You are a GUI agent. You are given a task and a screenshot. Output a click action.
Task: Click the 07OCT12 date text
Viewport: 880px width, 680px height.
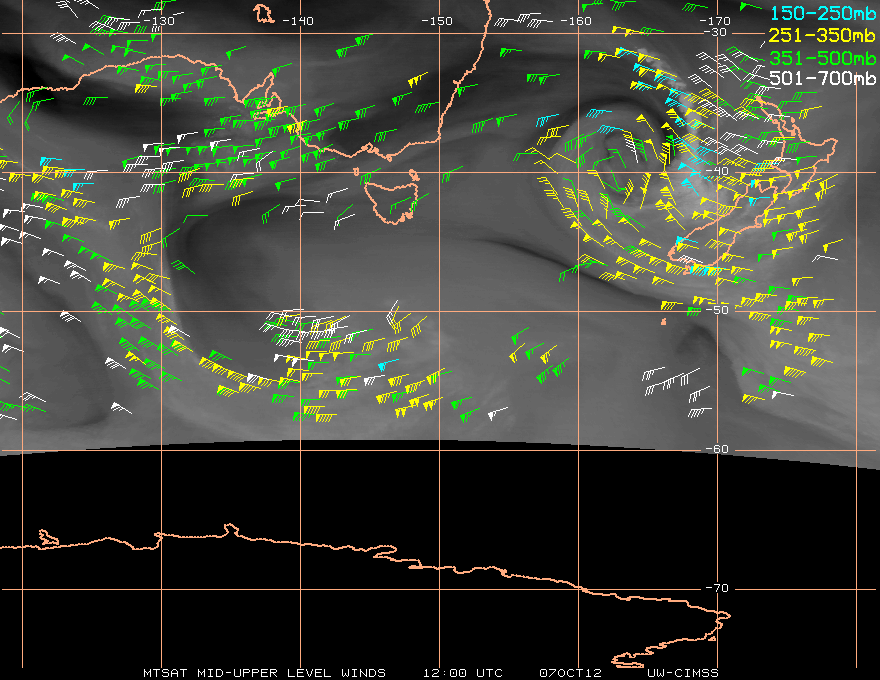coord(570,673)
